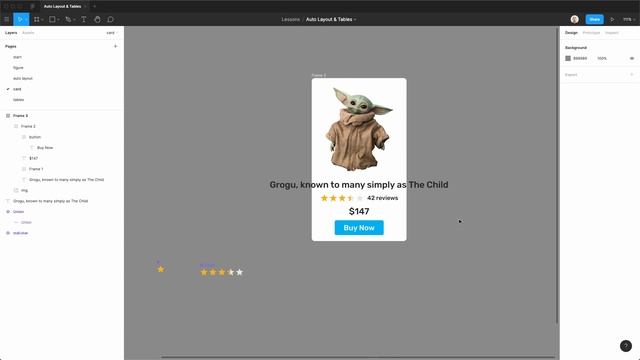Switch to the Design tab
The width and height of the screenshot is (640, 360).
click(571, 33)
